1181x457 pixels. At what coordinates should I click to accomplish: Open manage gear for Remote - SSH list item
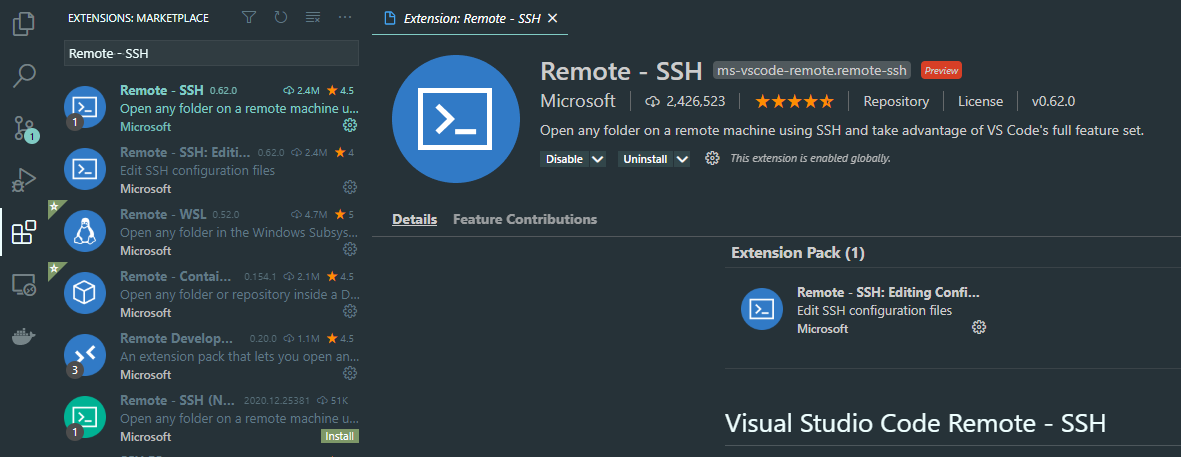tap(349, 124)
